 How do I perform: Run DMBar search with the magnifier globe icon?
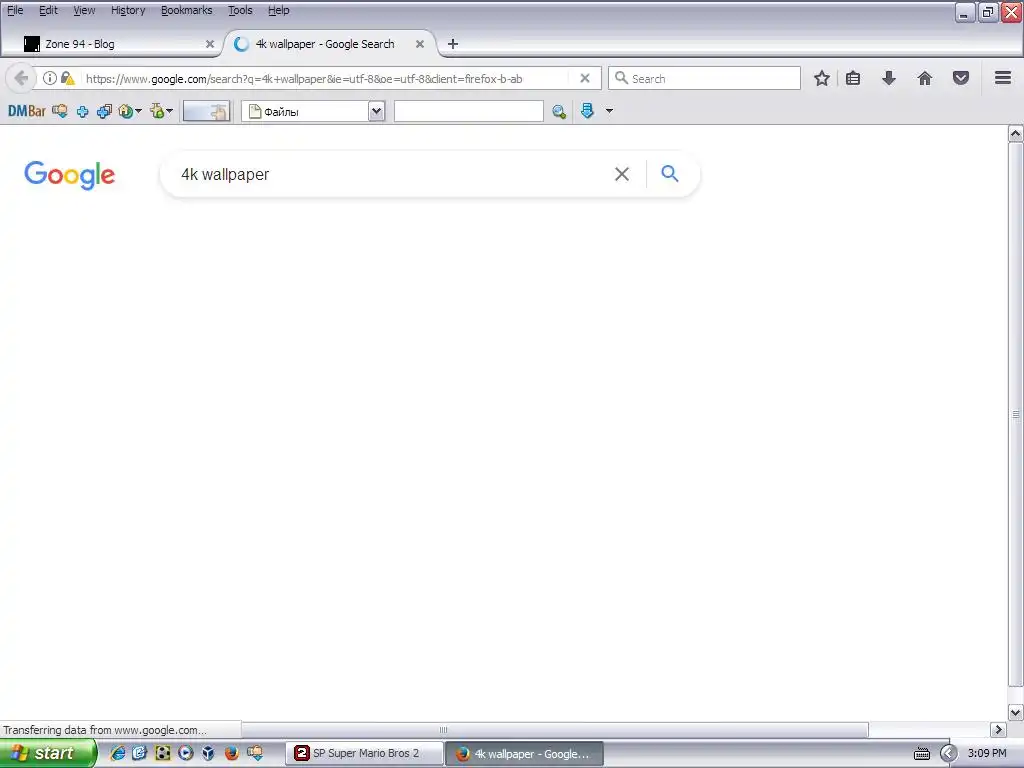[559, 112]
